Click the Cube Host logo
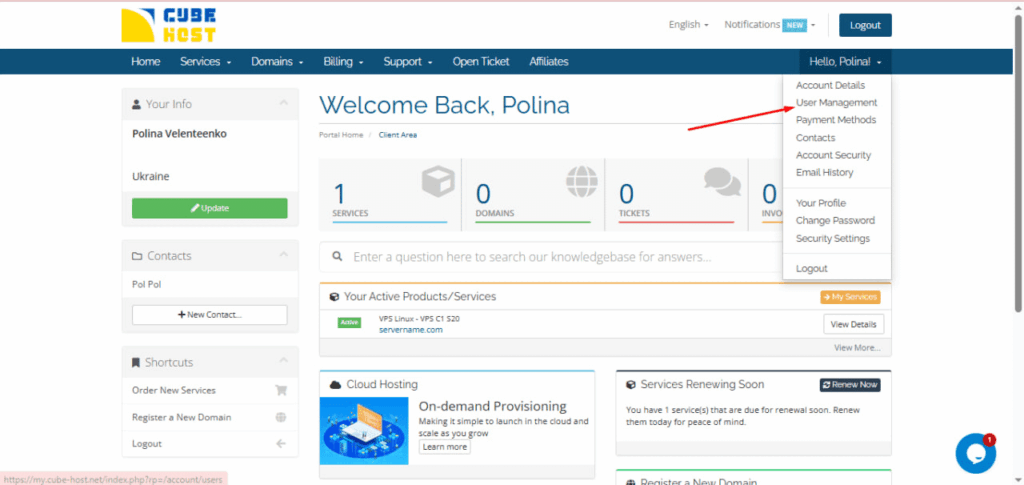1024x485 pixels. 167,25
